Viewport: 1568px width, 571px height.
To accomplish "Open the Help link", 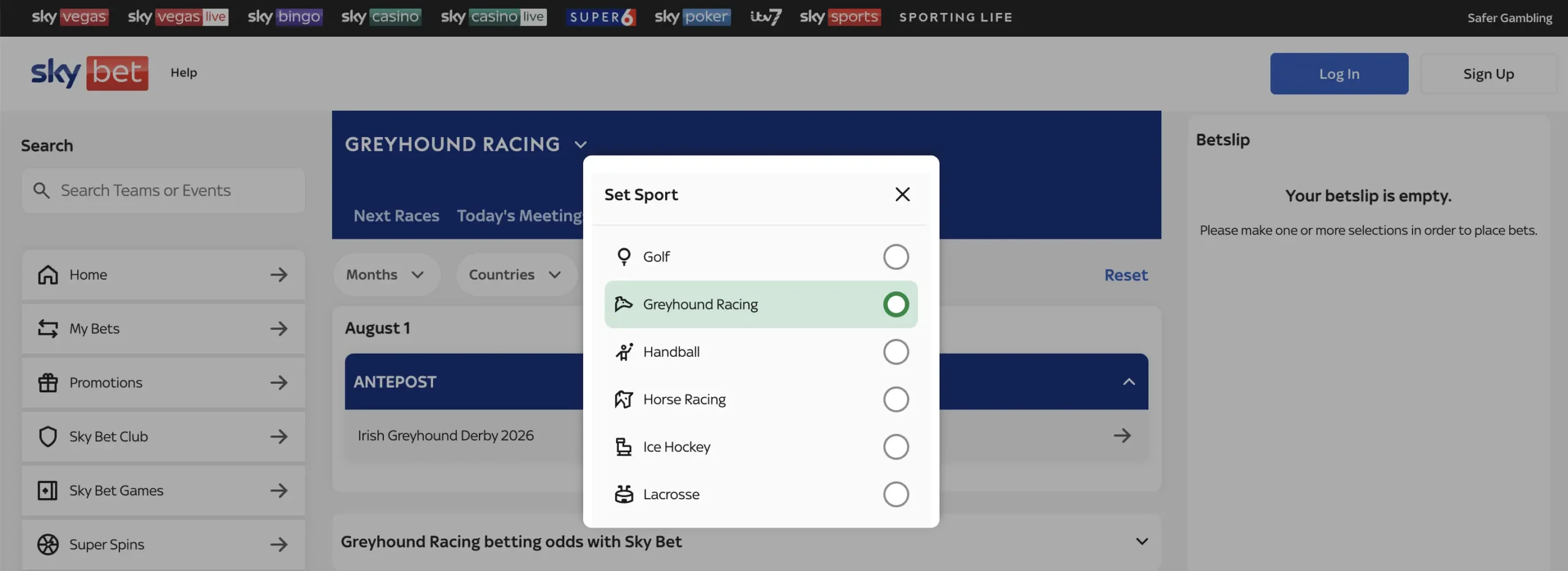I will [184, 73].
